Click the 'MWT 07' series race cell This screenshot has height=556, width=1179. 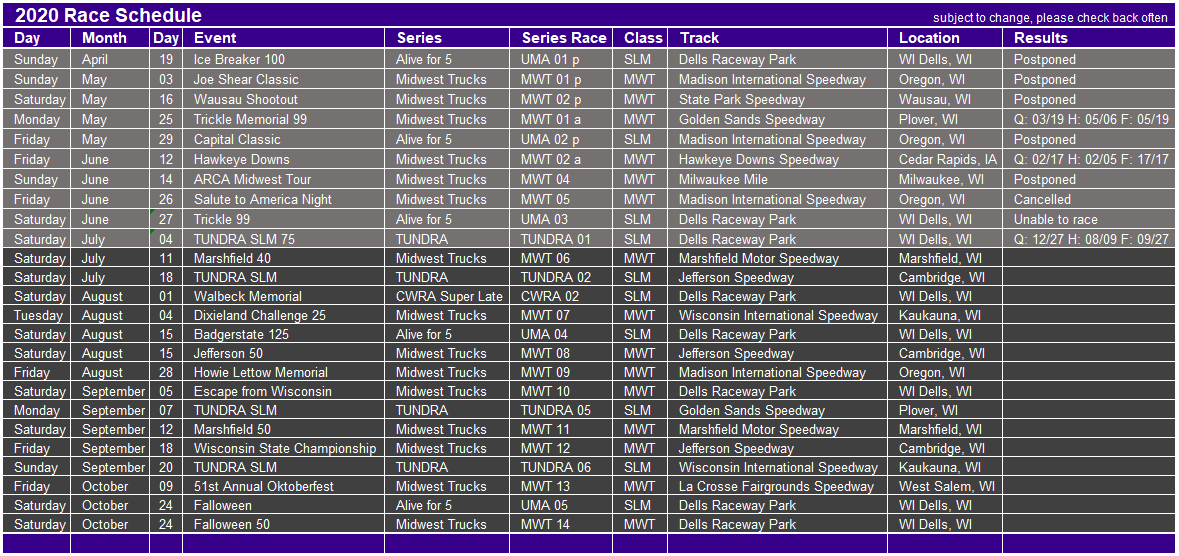click(x=560, y=315)
